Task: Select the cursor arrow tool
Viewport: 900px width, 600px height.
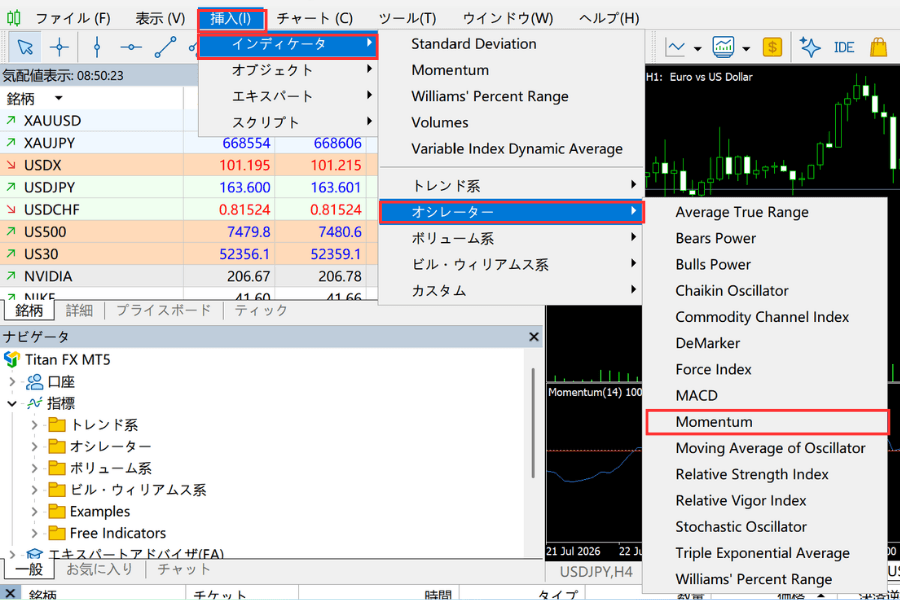Action: (25, 47)
